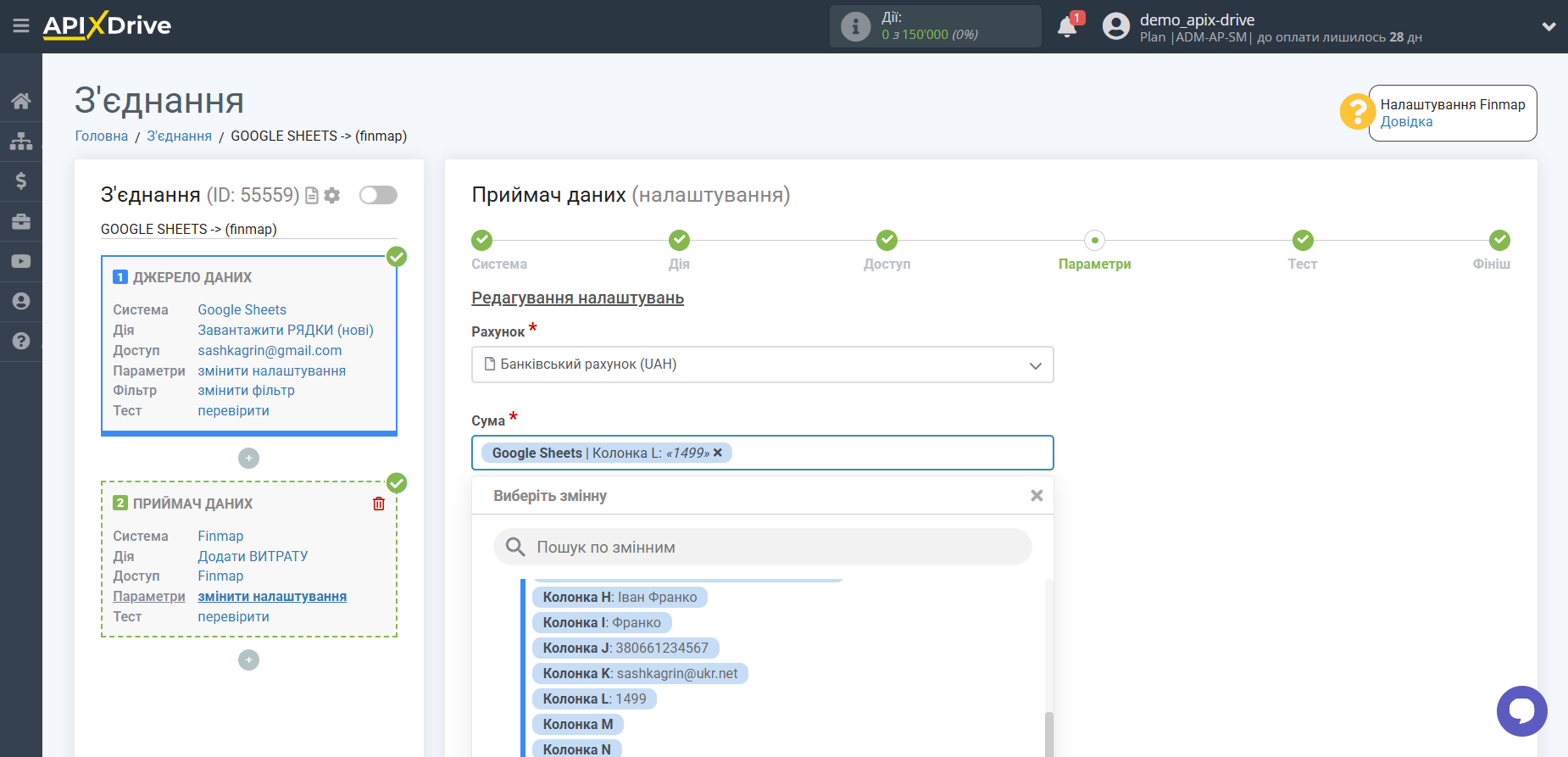The height and width of the screenshot is (757, 1568).
Task: Expand the user account menu chevron
Action: pos(1549,26)
